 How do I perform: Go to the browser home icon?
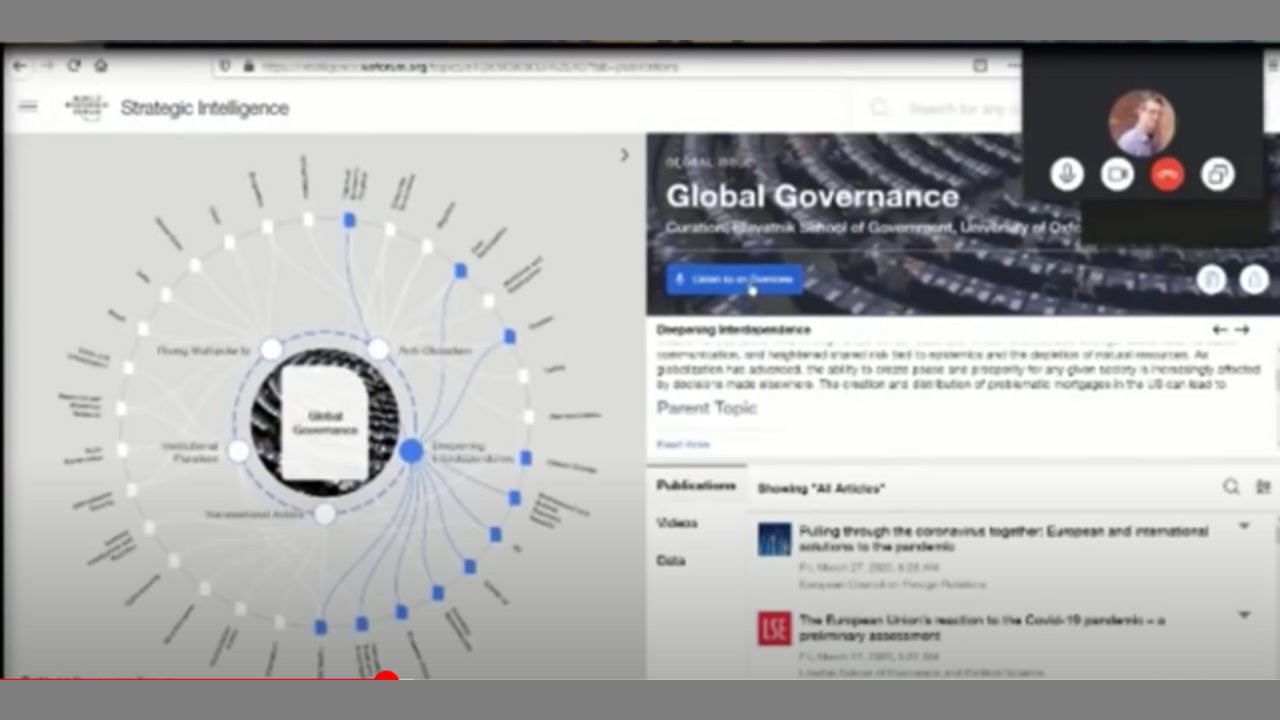(x=100, y=66)
